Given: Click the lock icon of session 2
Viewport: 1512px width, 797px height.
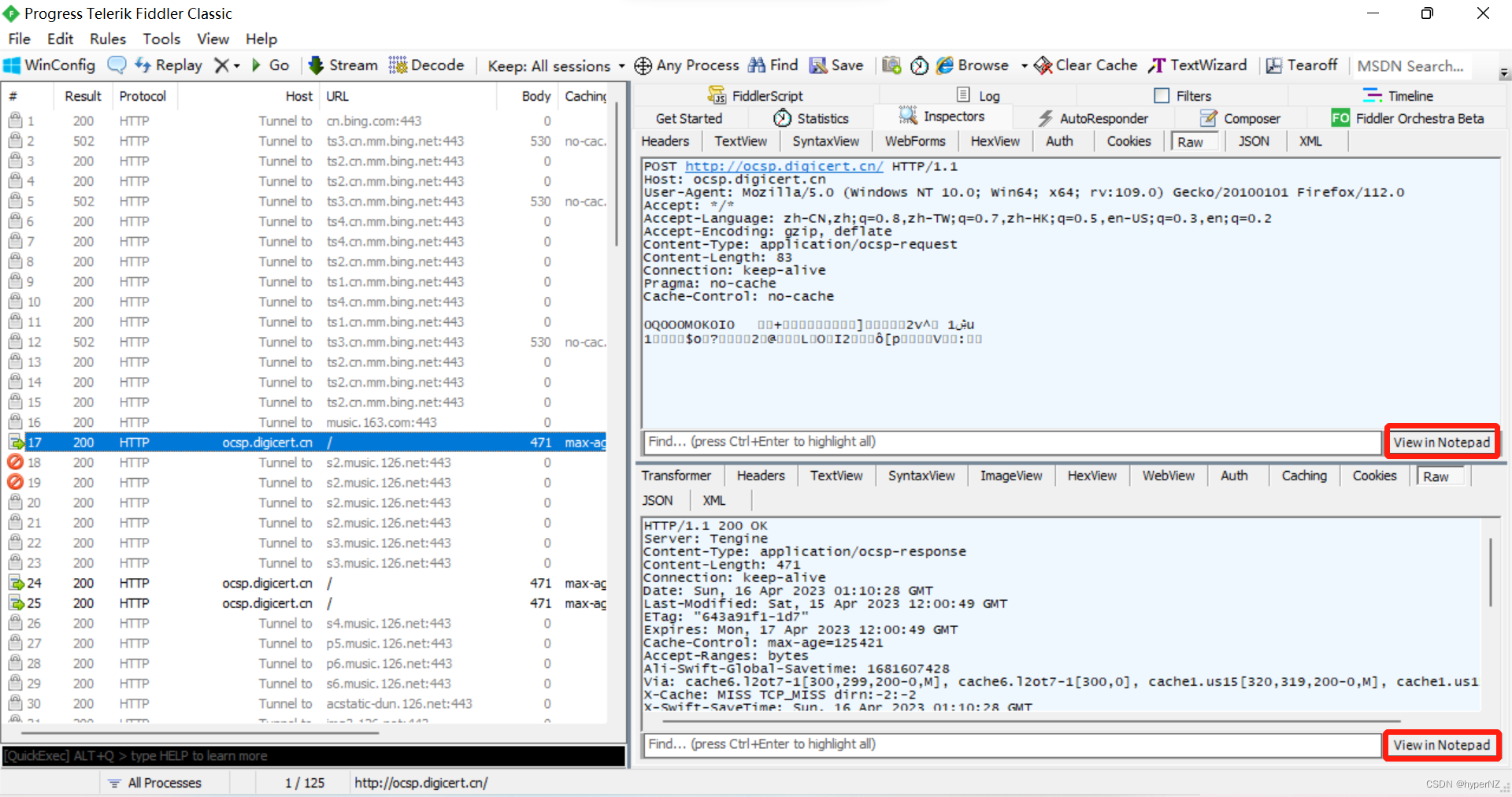Looking at the screenshot, I should (x=15, y=140).
